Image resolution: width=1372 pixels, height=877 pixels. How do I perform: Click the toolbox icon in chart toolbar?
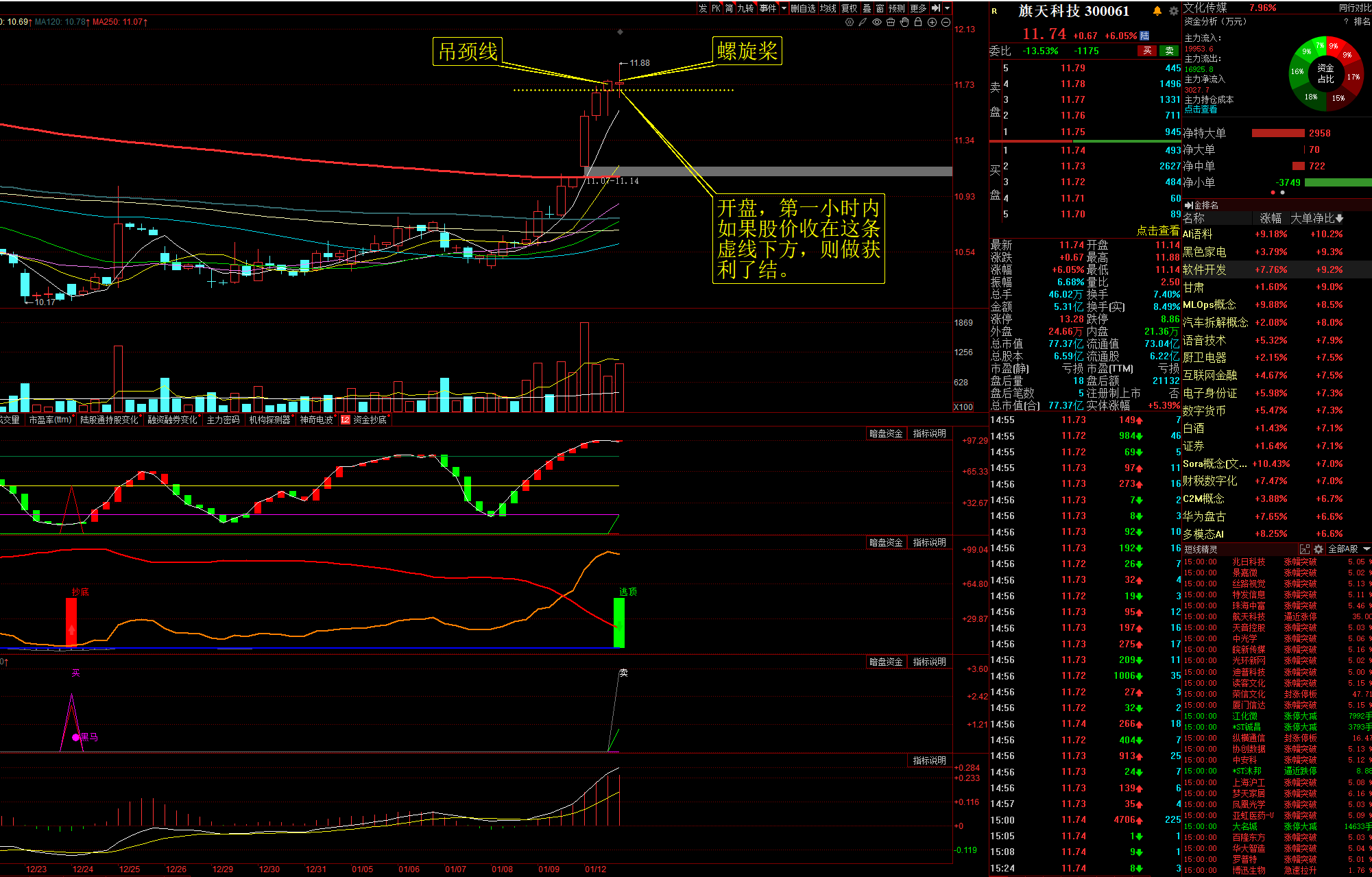point(891,23)
